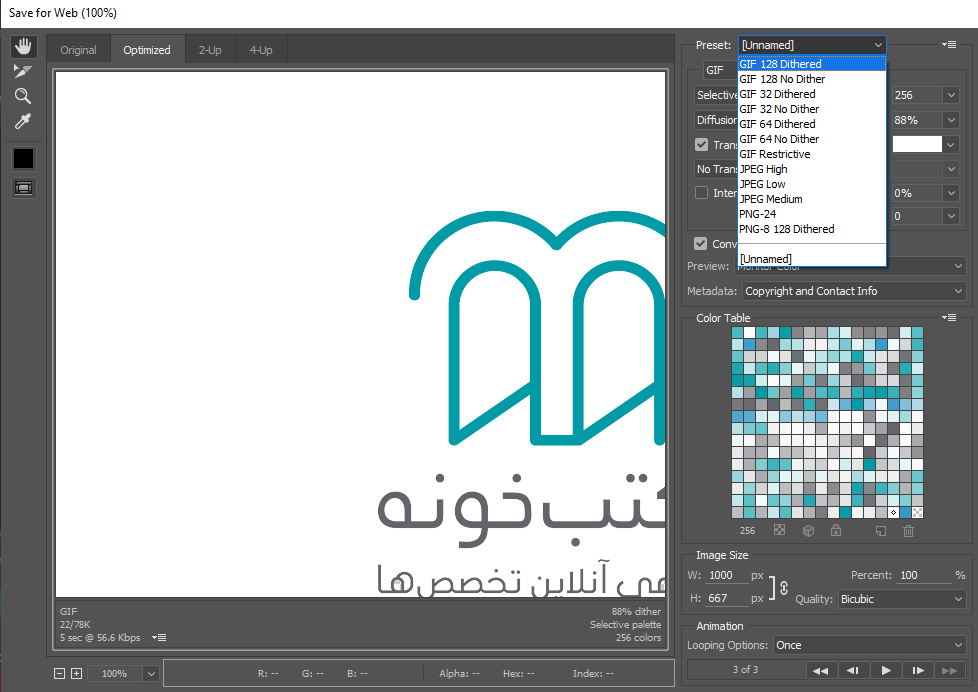Screen dimensions: 978x692
Task: Switch to the Original tab
Action: (x=79, y=50)
